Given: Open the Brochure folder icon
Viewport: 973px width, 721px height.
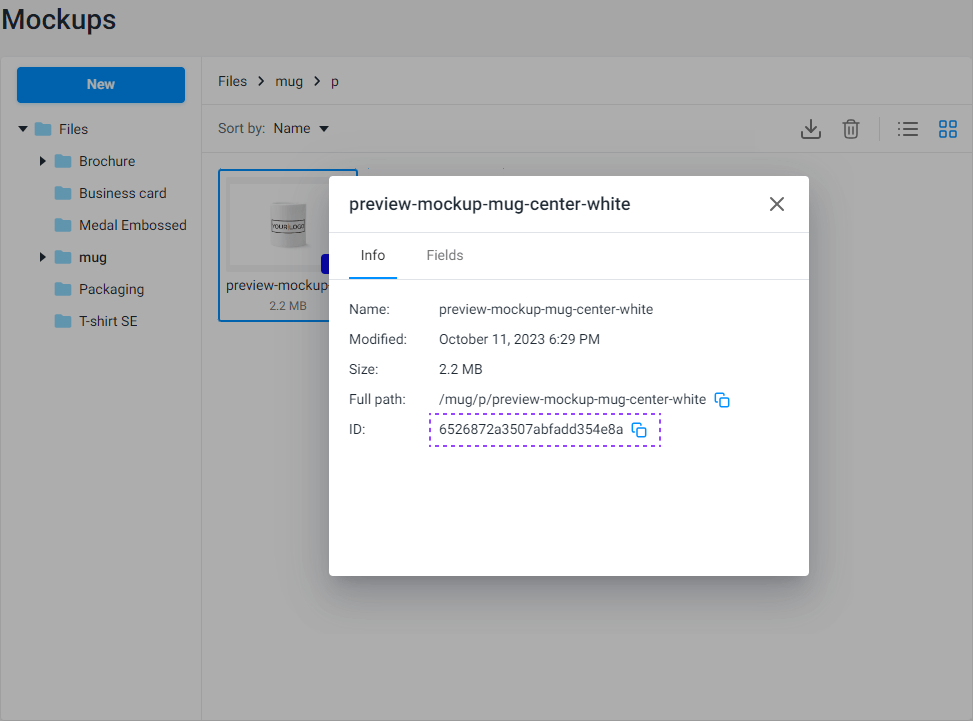Looking at the screenshot, I should point(63,161).
